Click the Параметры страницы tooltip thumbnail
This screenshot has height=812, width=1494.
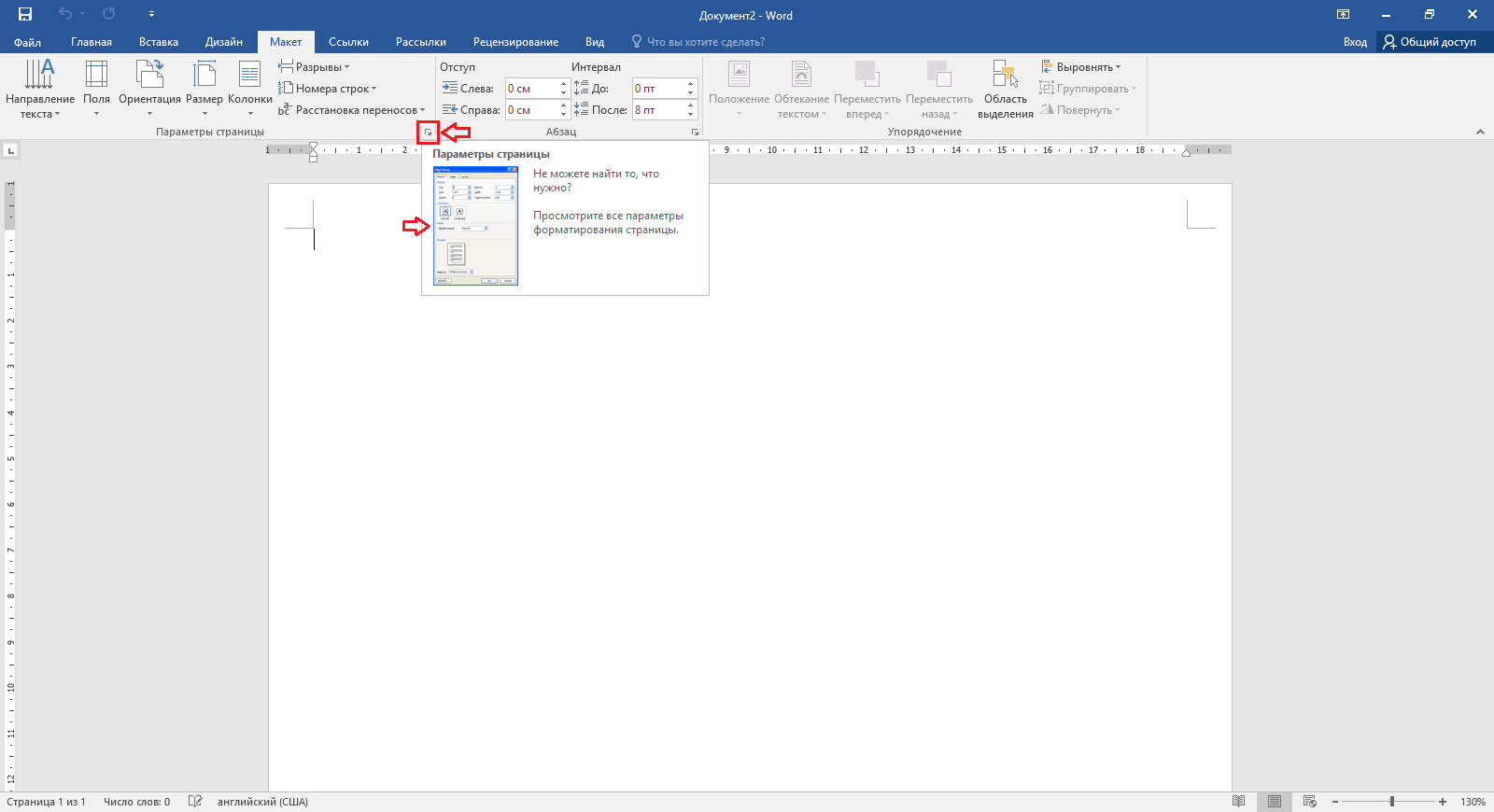[x=475, y=226]
